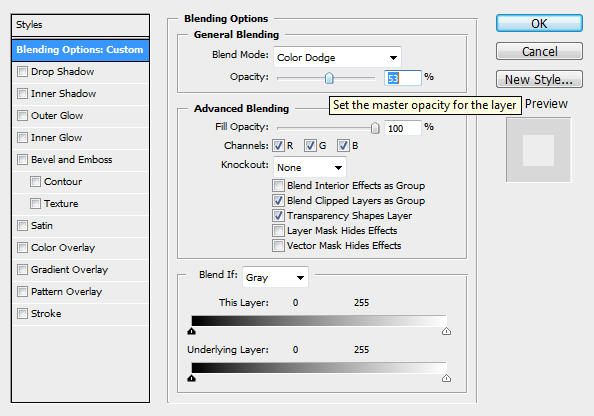
Task: Check Blend Interior Effects as Group
Action: point(278,186)
